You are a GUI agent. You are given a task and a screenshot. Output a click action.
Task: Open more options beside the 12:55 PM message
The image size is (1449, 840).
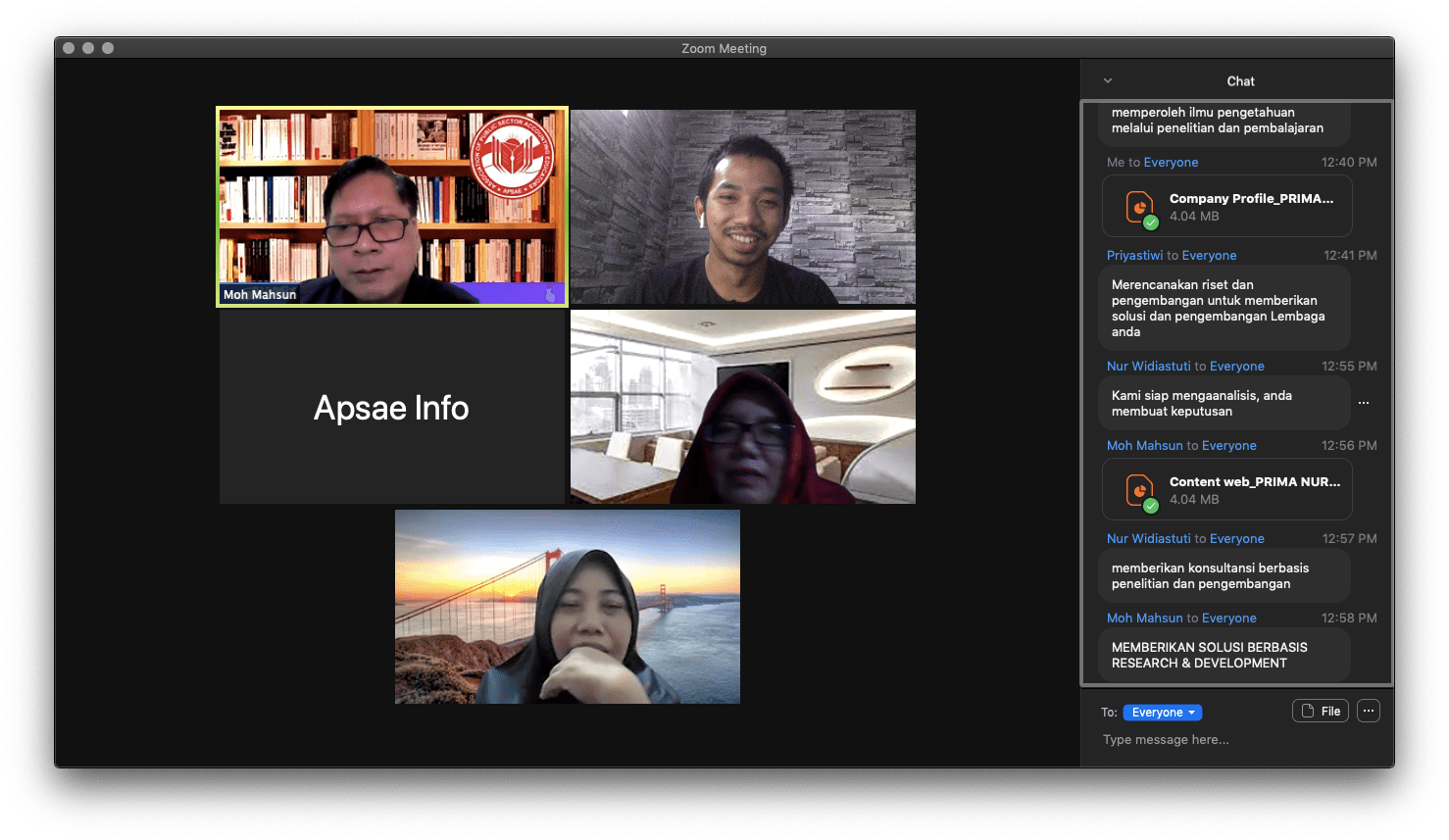point(1364,403)
